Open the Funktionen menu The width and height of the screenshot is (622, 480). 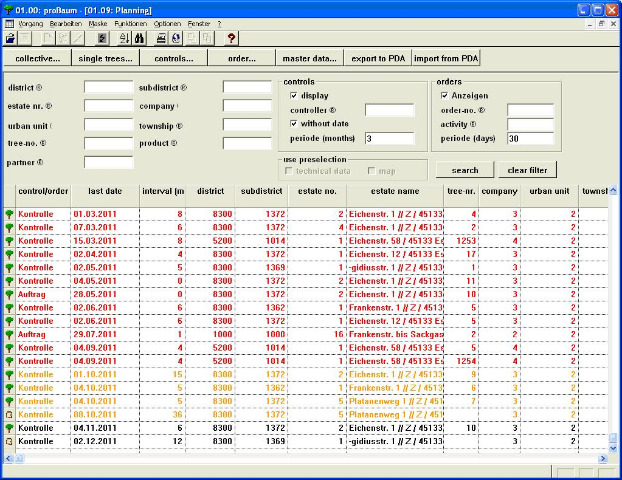(129, 23)
